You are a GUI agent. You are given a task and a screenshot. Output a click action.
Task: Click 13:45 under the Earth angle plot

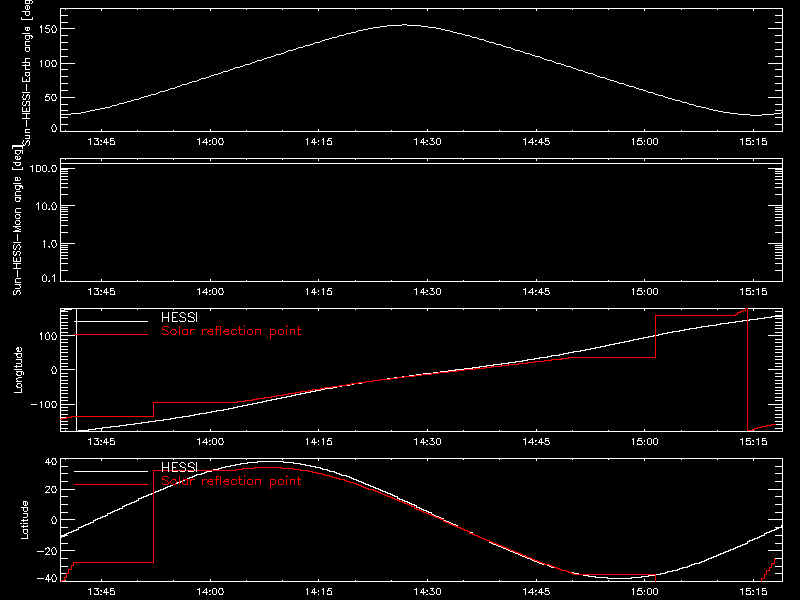(x=101, y=142)
